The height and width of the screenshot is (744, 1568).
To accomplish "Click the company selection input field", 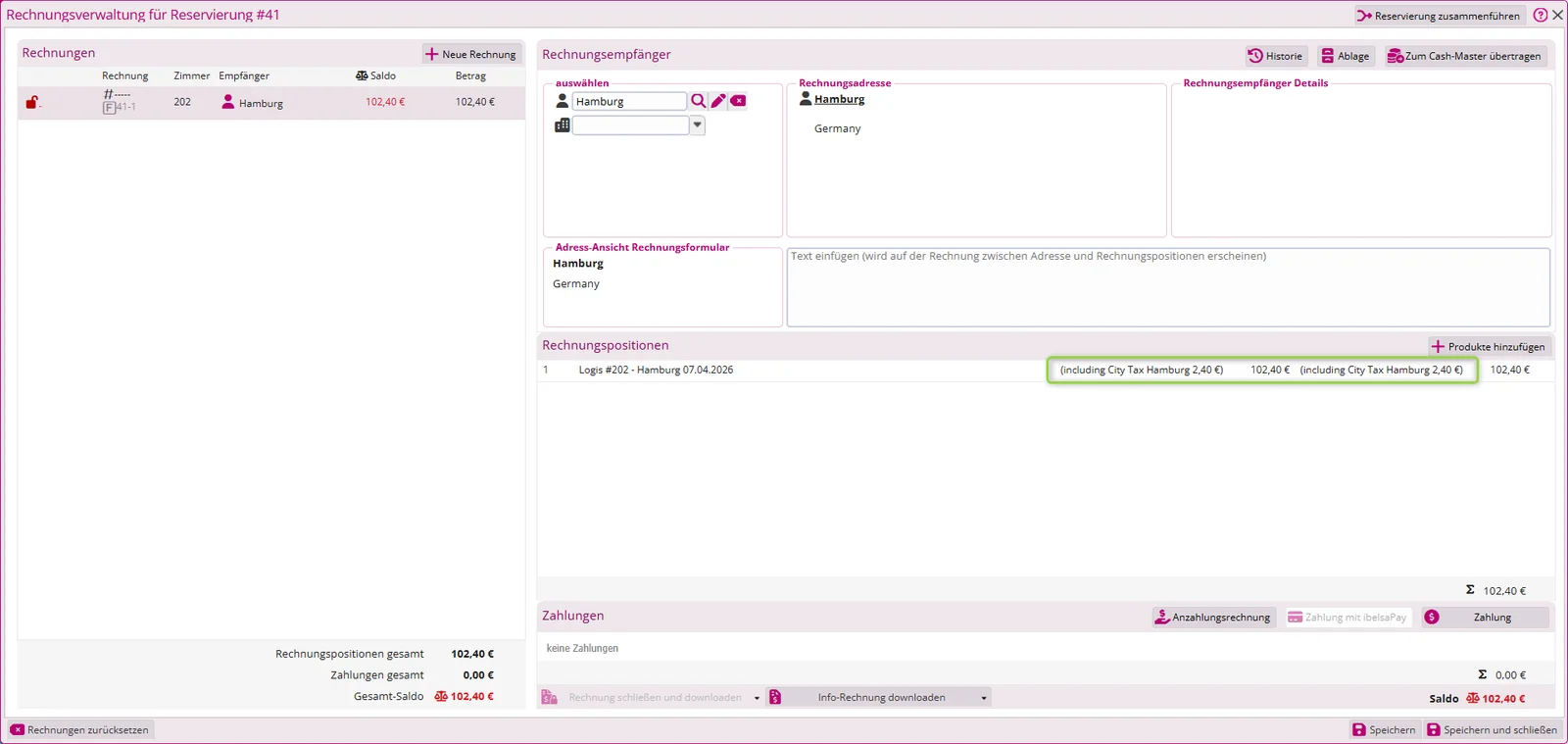I will (631, 124).
